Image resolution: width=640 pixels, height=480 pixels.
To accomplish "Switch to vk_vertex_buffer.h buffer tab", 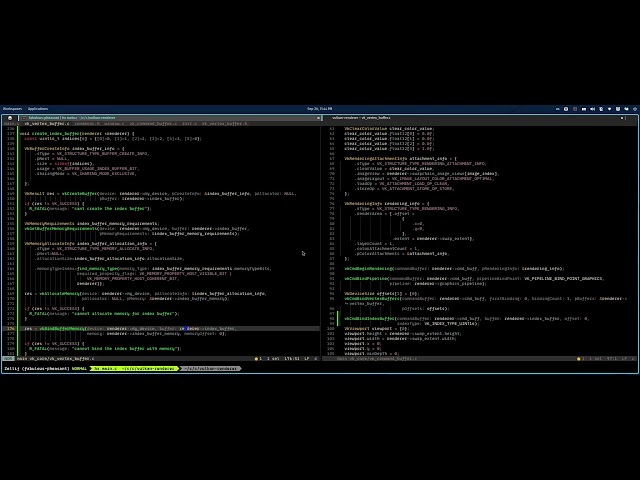I will tap(224, 123).
